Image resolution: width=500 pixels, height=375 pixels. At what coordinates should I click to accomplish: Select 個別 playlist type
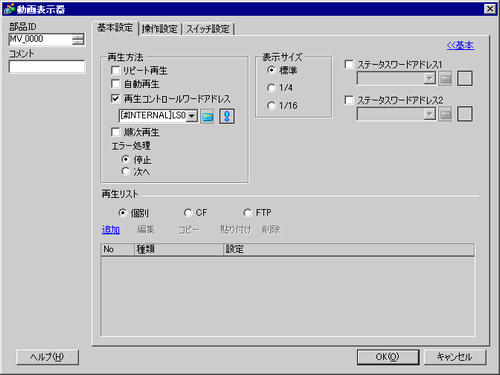[x=123, y=212]
